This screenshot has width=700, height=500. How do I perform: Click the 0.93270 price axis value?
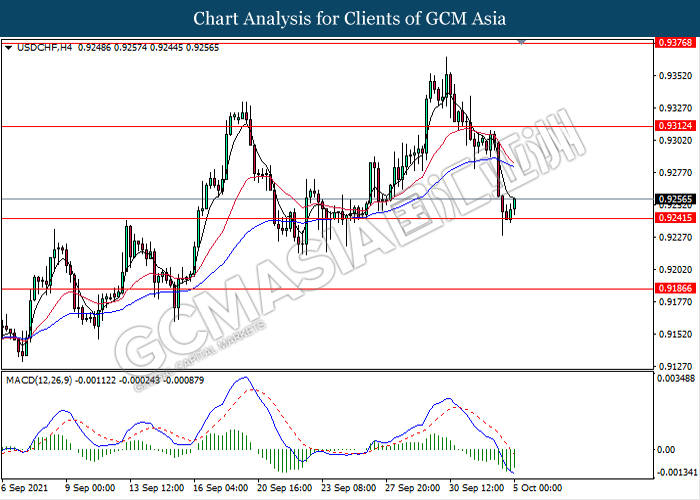pos(675,108)
